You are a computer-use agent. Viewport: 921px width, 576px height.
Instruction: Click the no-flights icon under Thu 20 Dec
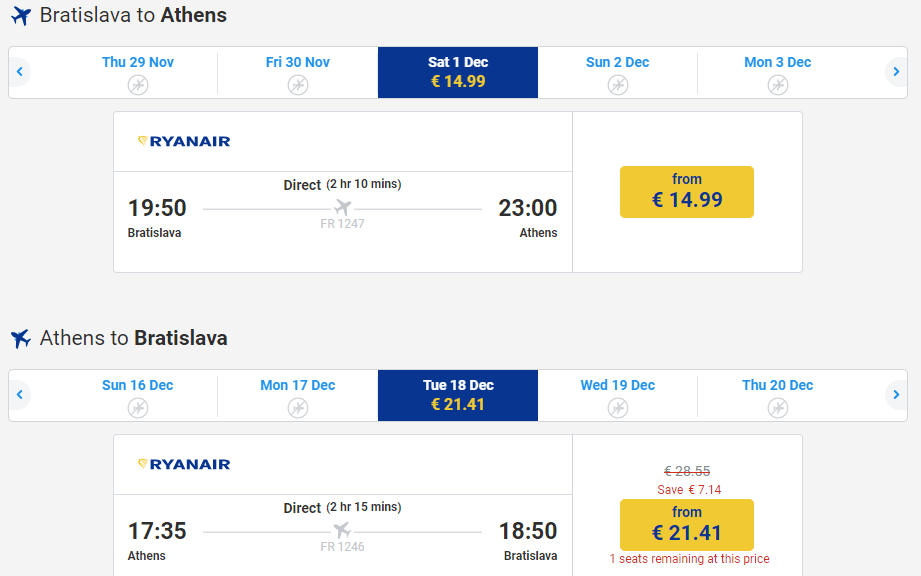click(778, 408)
